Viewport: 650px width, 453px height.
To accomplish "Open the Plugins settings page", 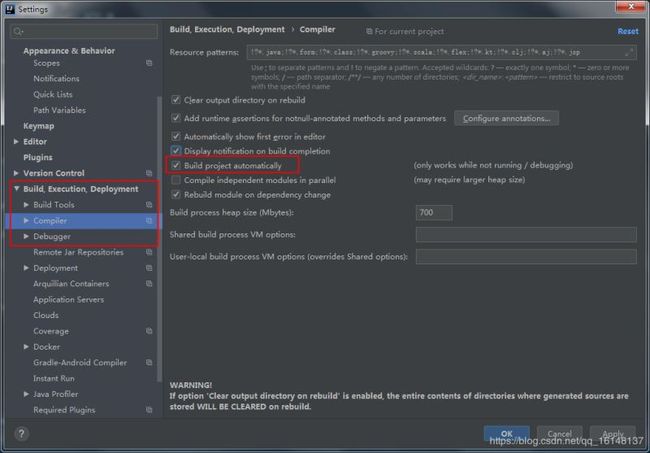I will [x=38, y=157].
